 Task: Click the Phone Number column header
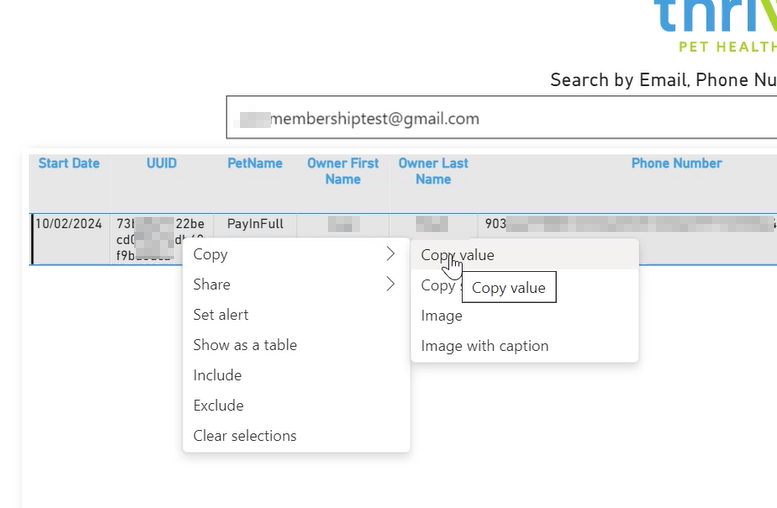tap(676, 163)
